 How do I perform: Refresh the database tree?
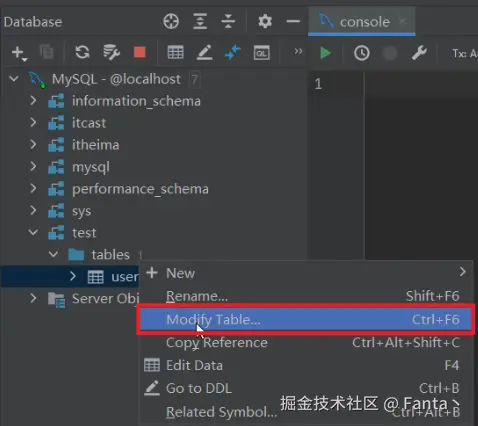82,52
